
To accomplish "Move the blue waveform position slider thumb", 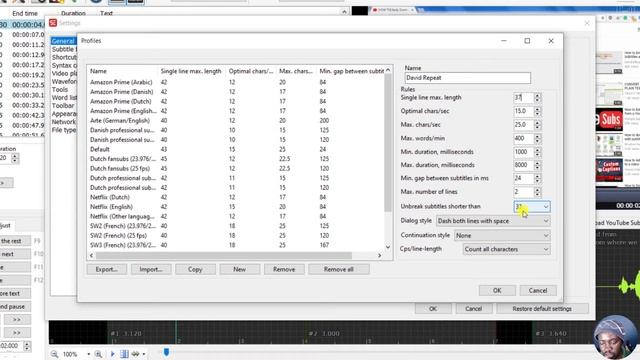I will click(166, 352).
